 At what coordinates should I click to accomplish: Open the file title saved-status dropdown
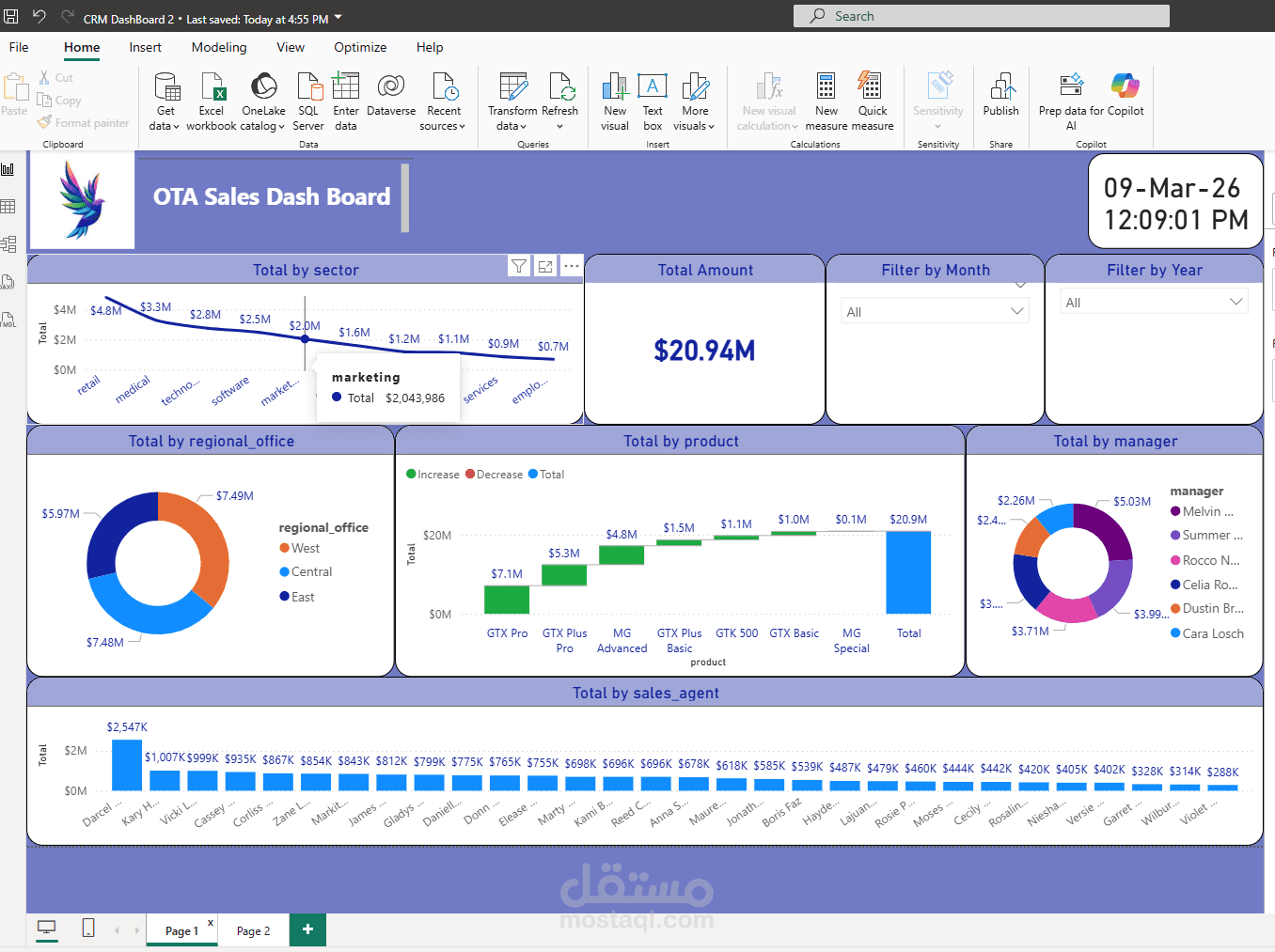pyautogui.click(x=338, y=18)
